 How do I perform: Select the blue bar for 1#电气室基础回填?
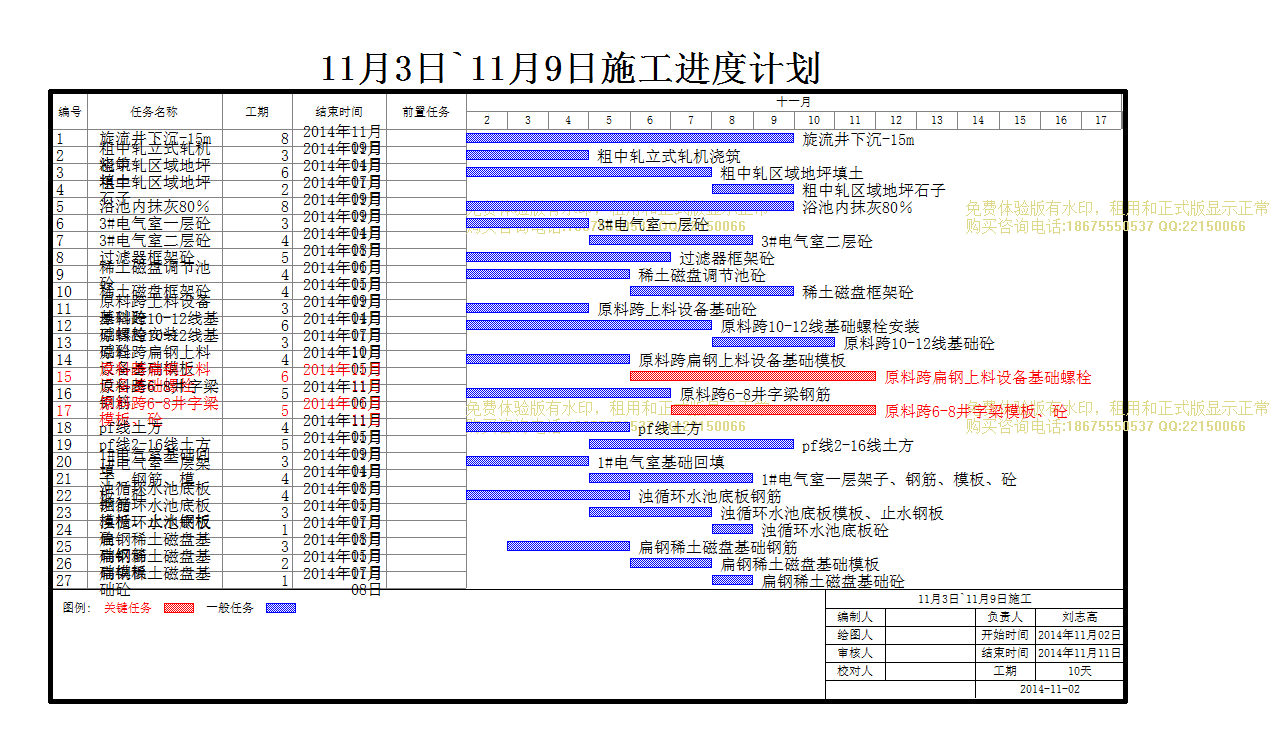(528, 461)
